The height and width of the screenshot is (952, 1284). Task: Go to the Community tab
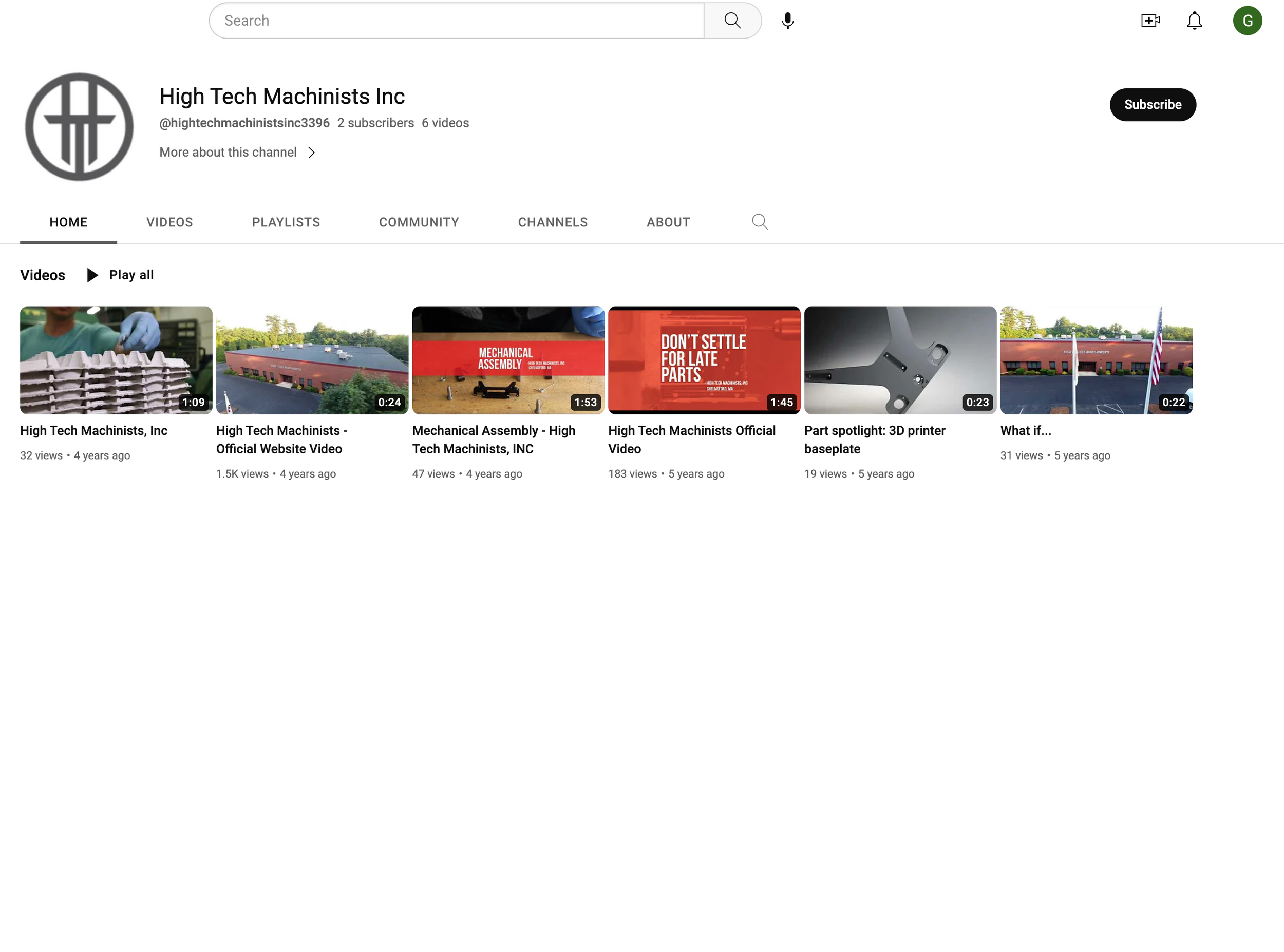(419, 222)
